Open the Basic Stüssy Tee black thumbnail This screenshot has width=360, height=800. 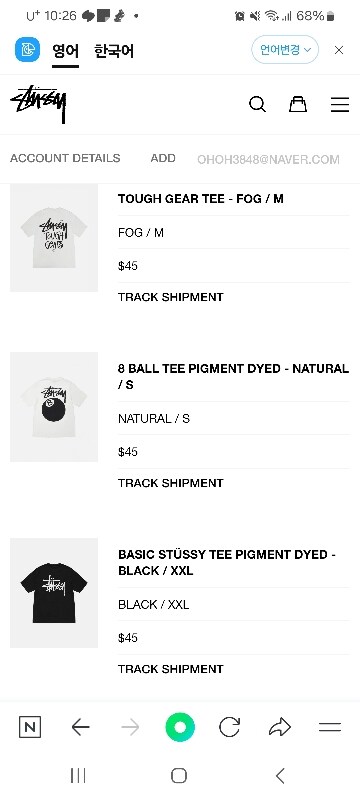54,593
